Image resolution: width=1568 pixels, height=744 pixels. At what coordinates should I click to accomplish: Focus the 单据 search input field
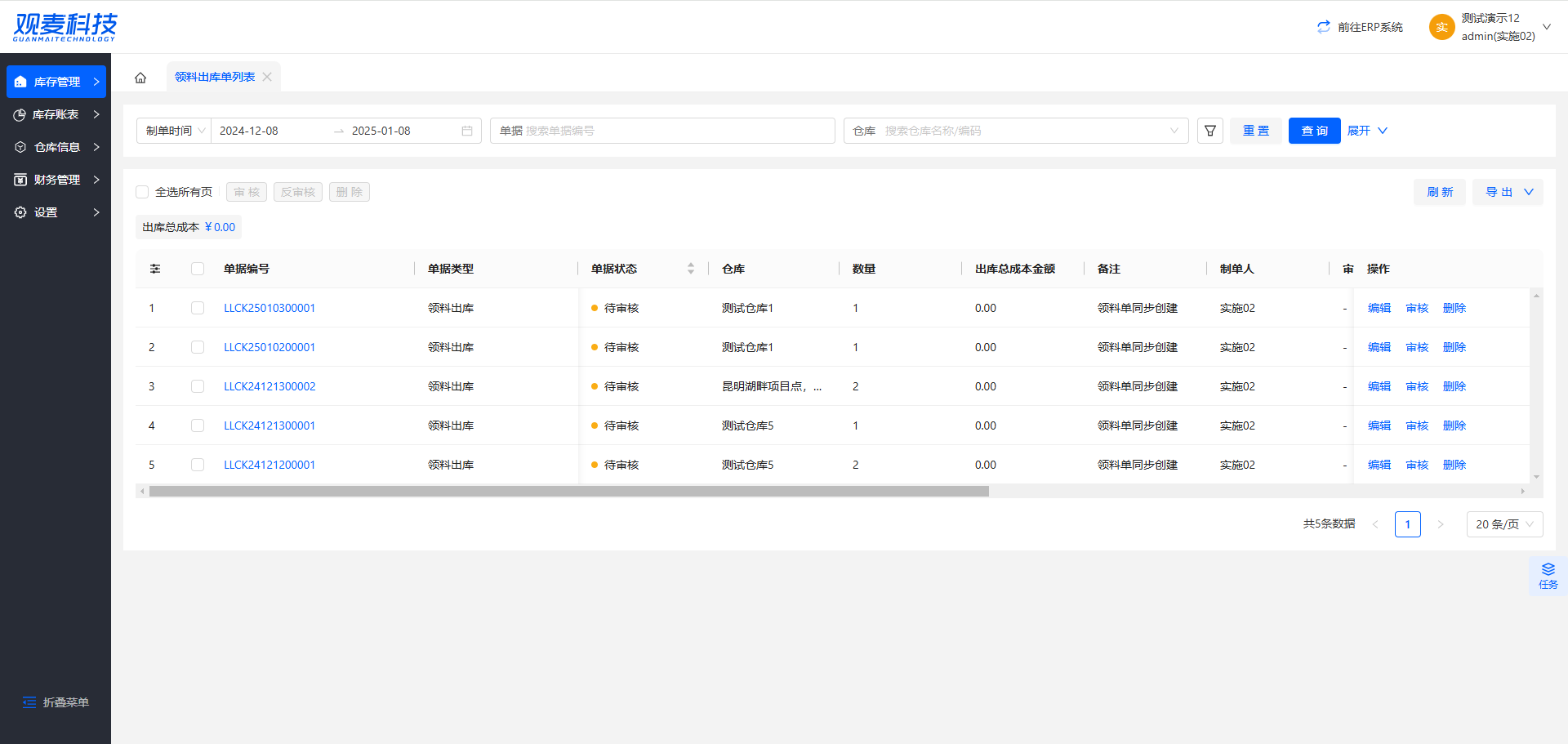click(662, 131)
